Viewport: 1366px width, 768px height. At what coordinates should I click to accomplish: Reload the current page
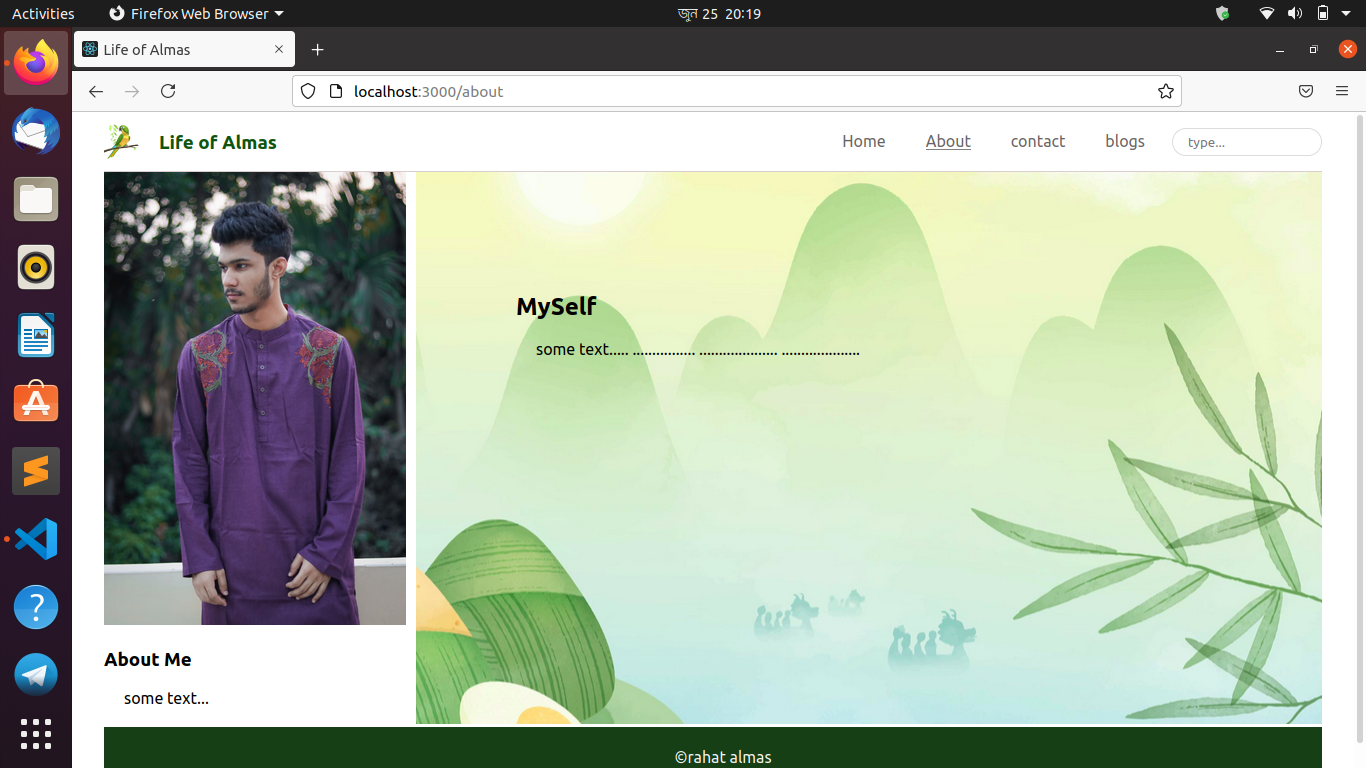click(x=168, y=91)
